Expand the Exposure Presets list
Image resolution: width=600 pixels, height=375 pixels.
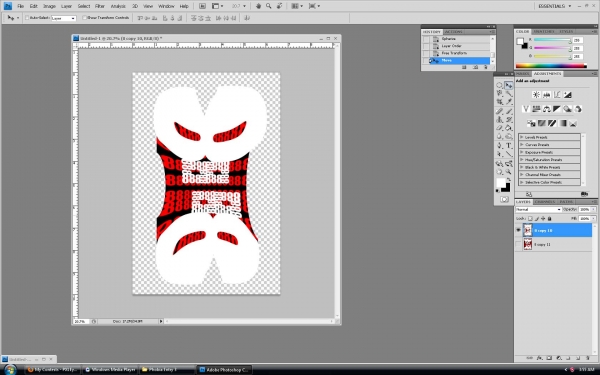click(x=522, y=152)
